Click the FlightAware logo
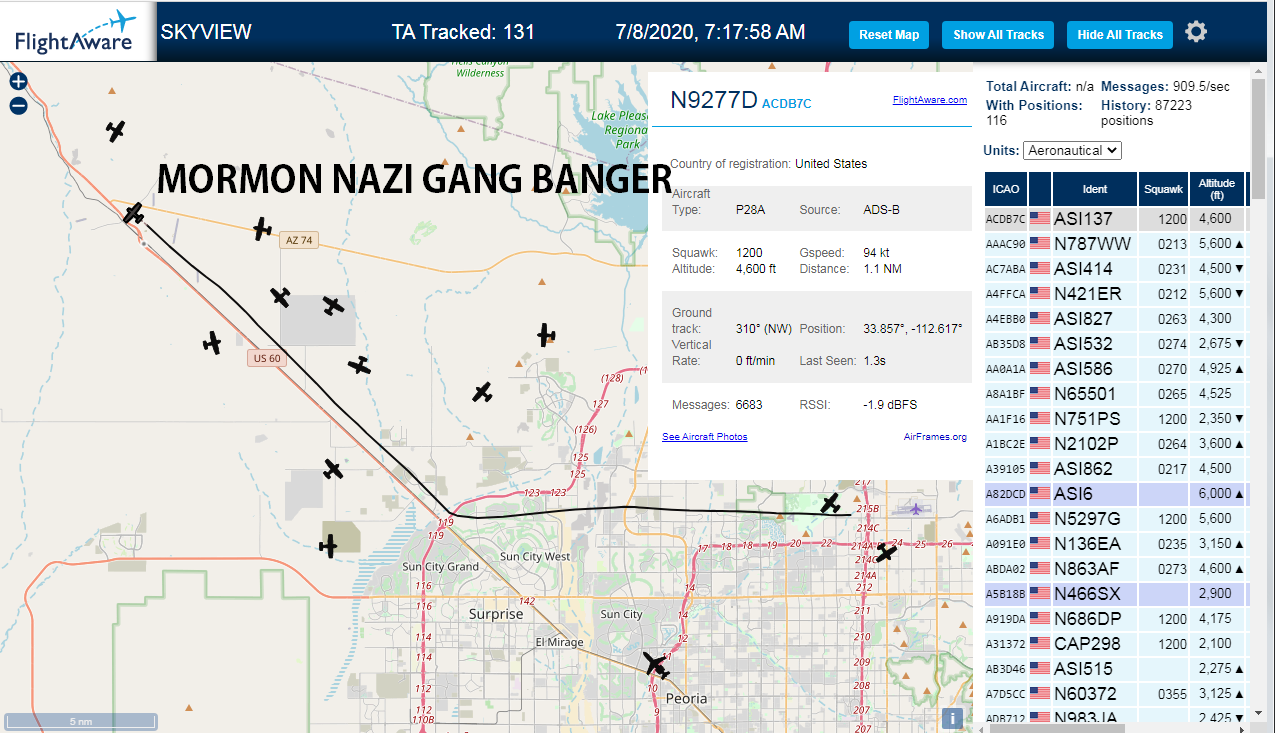This screenshot has height=733, width=1275. point(76,31)
